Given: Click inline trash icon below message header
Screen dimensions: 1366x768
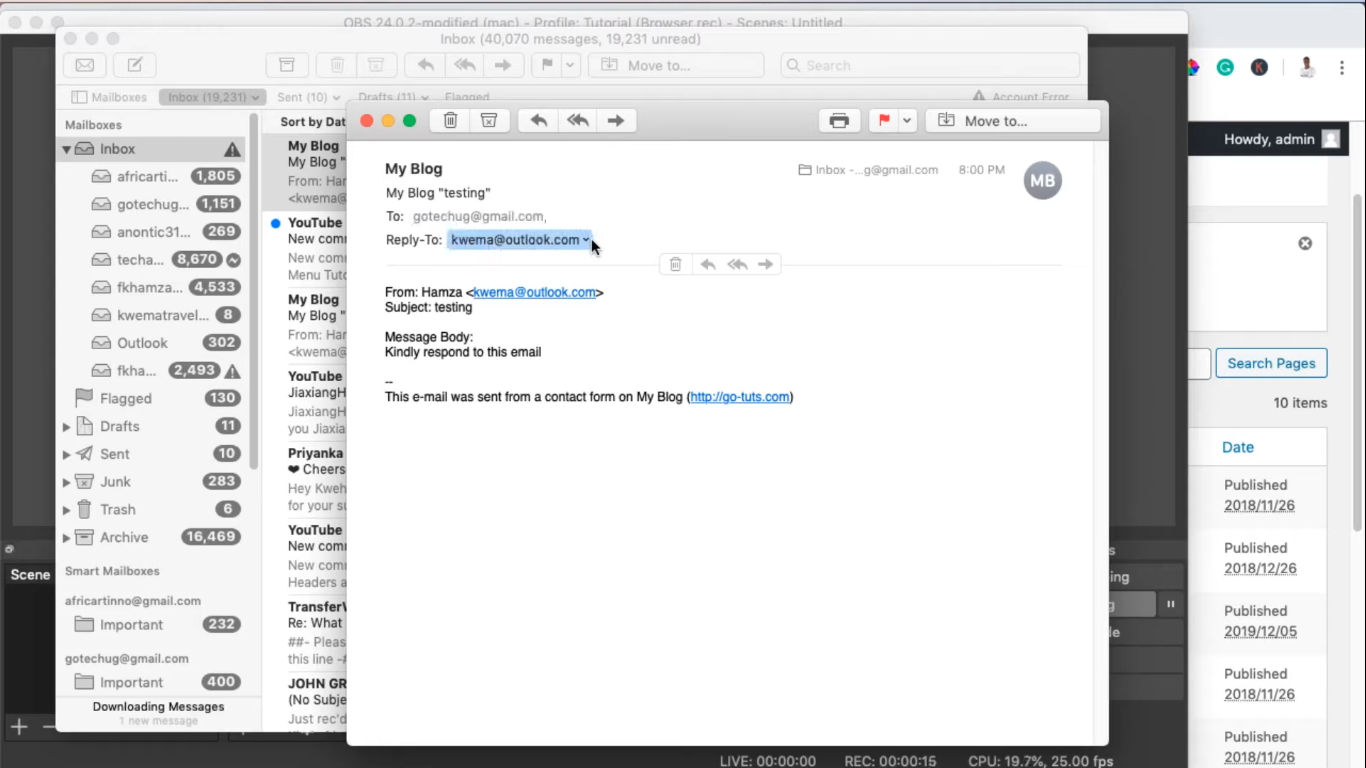Looking at the screenshot, I should (675, 264).
